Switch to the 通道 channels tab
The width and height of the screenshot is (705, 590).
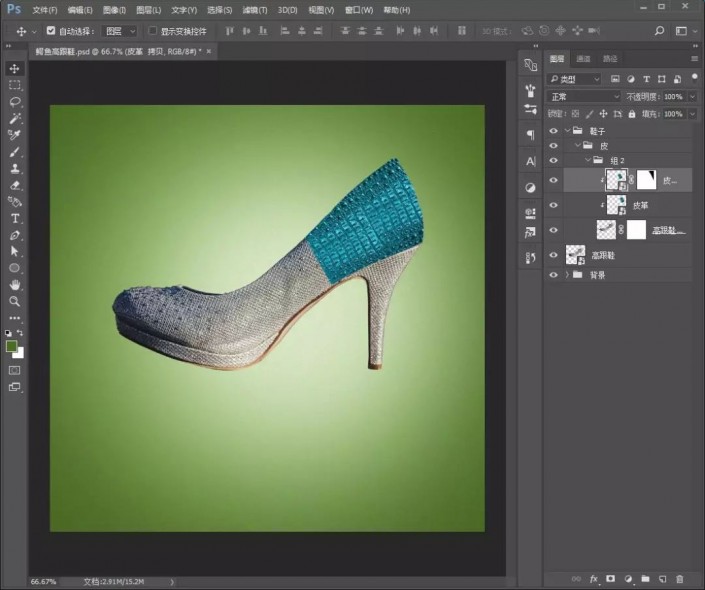[583, 59]
